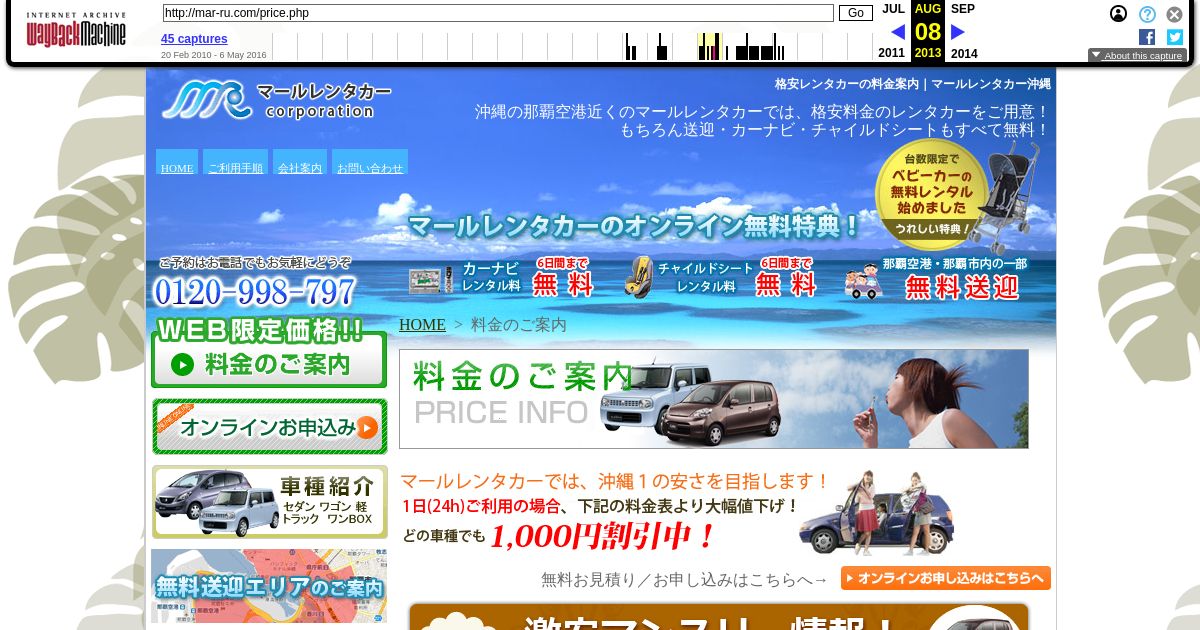
Task: Click the 1,000円割引中 promotion text
Action: [602, 537]
